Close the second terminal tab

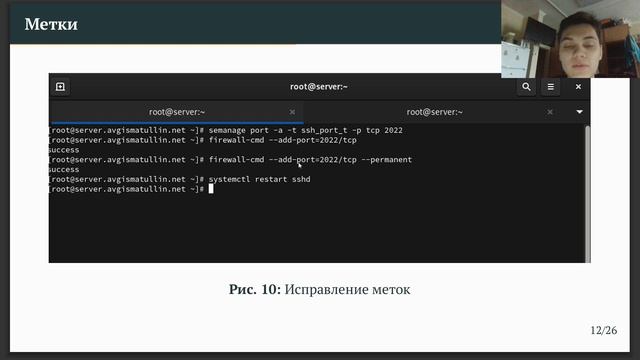point(550,112)
